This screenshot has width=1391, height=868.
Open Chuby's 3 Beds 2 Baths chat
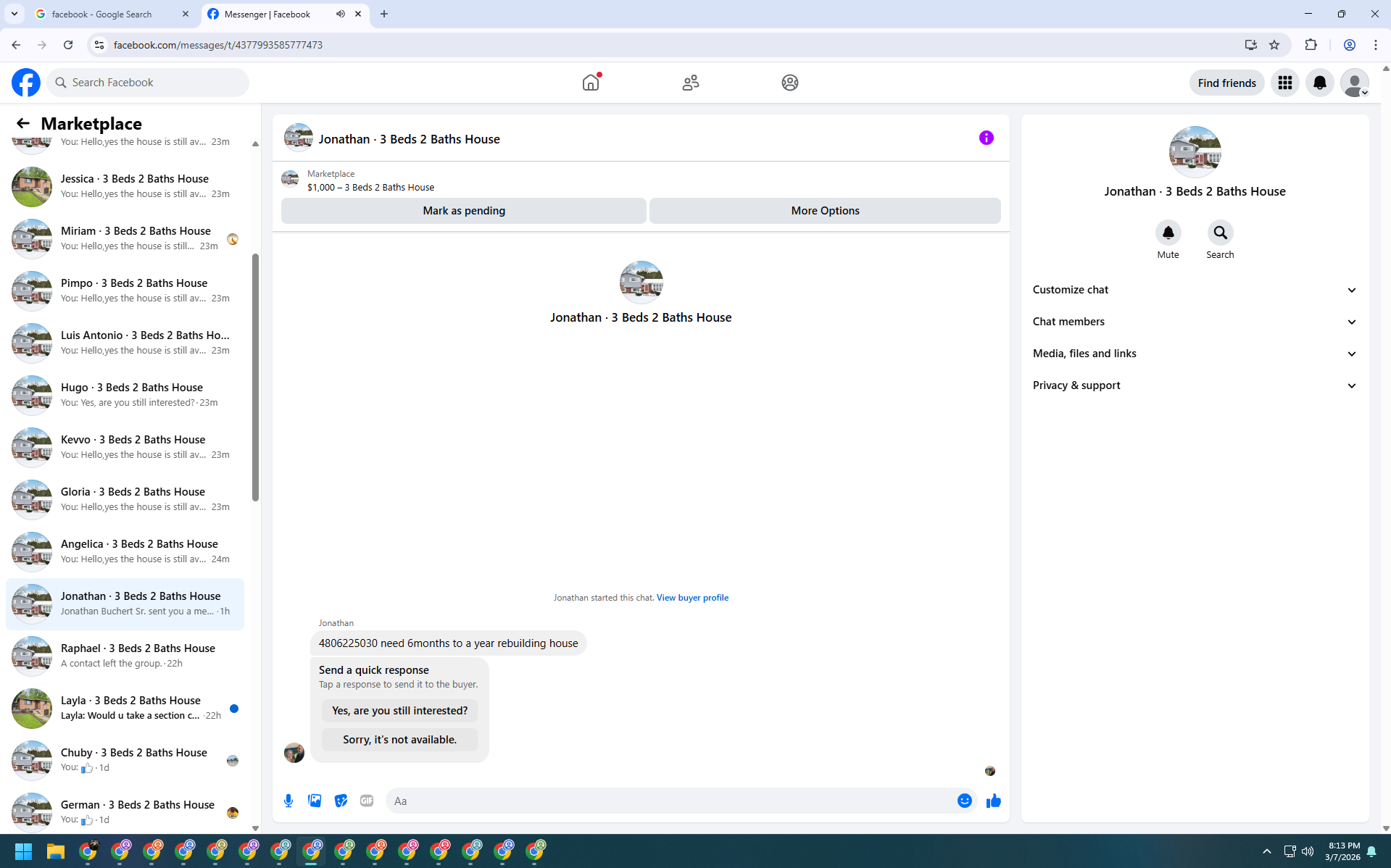125,760
